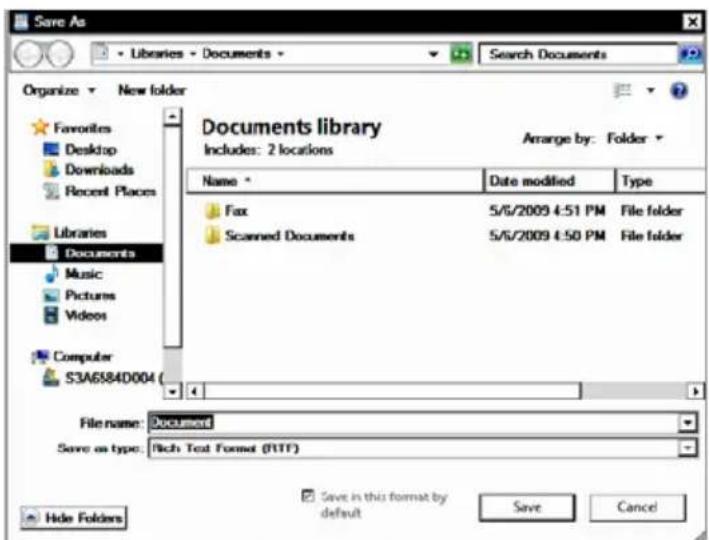Click the Libraries icon in navigation pane

click(x=40, y=232)
